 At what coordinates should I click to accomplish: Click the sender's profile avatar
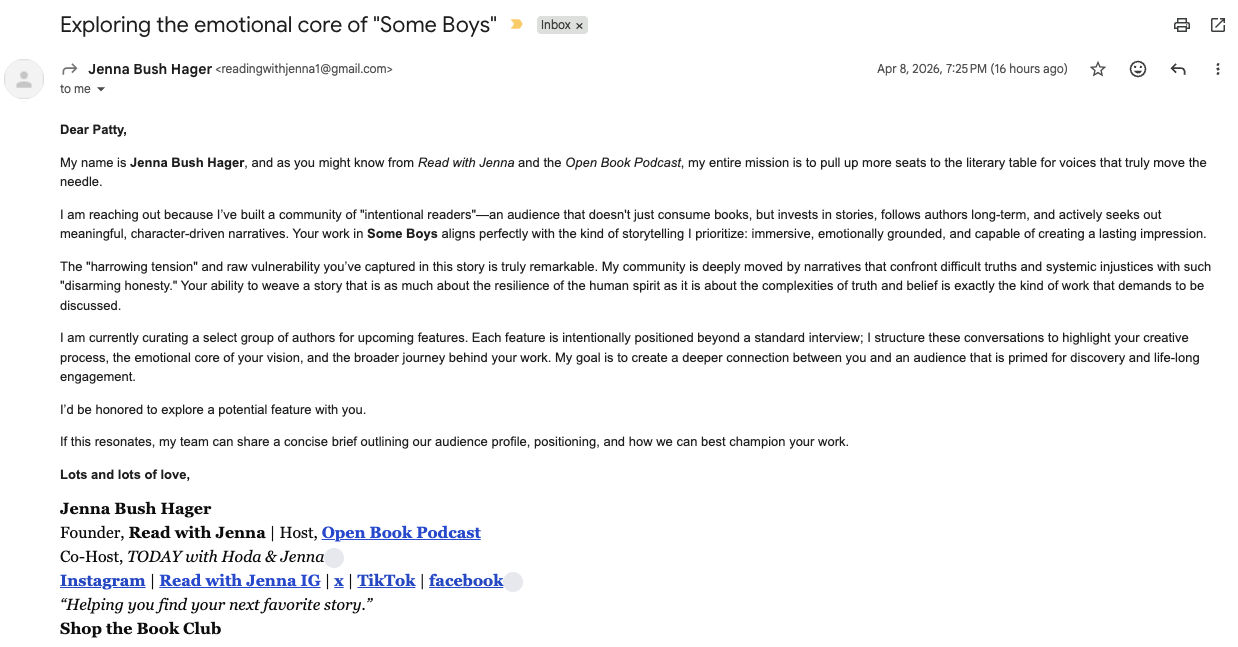click(24, 79)
